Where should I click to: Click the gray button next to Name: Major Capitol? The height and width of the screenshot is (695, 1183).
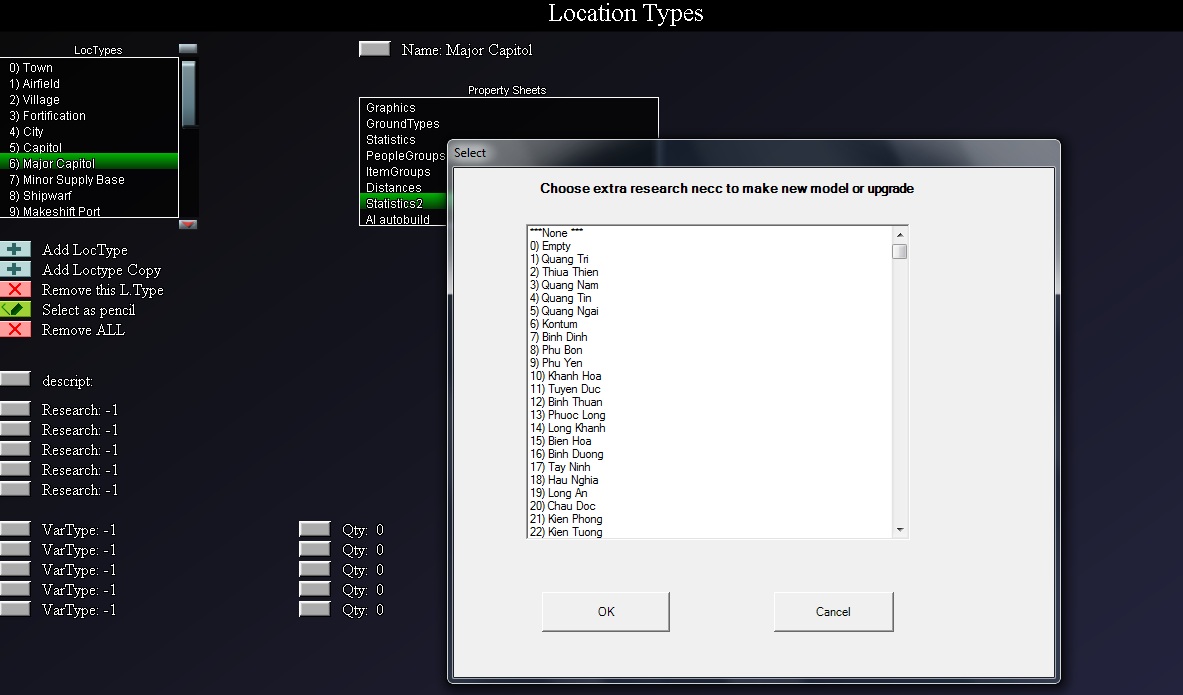374,49
